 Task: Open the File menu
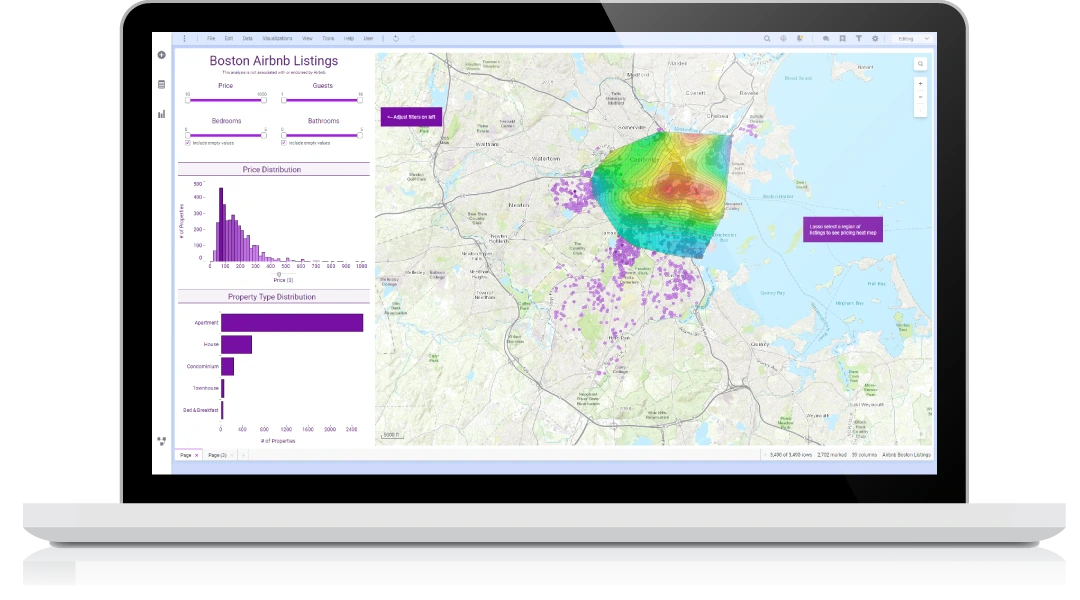point(211,39)
